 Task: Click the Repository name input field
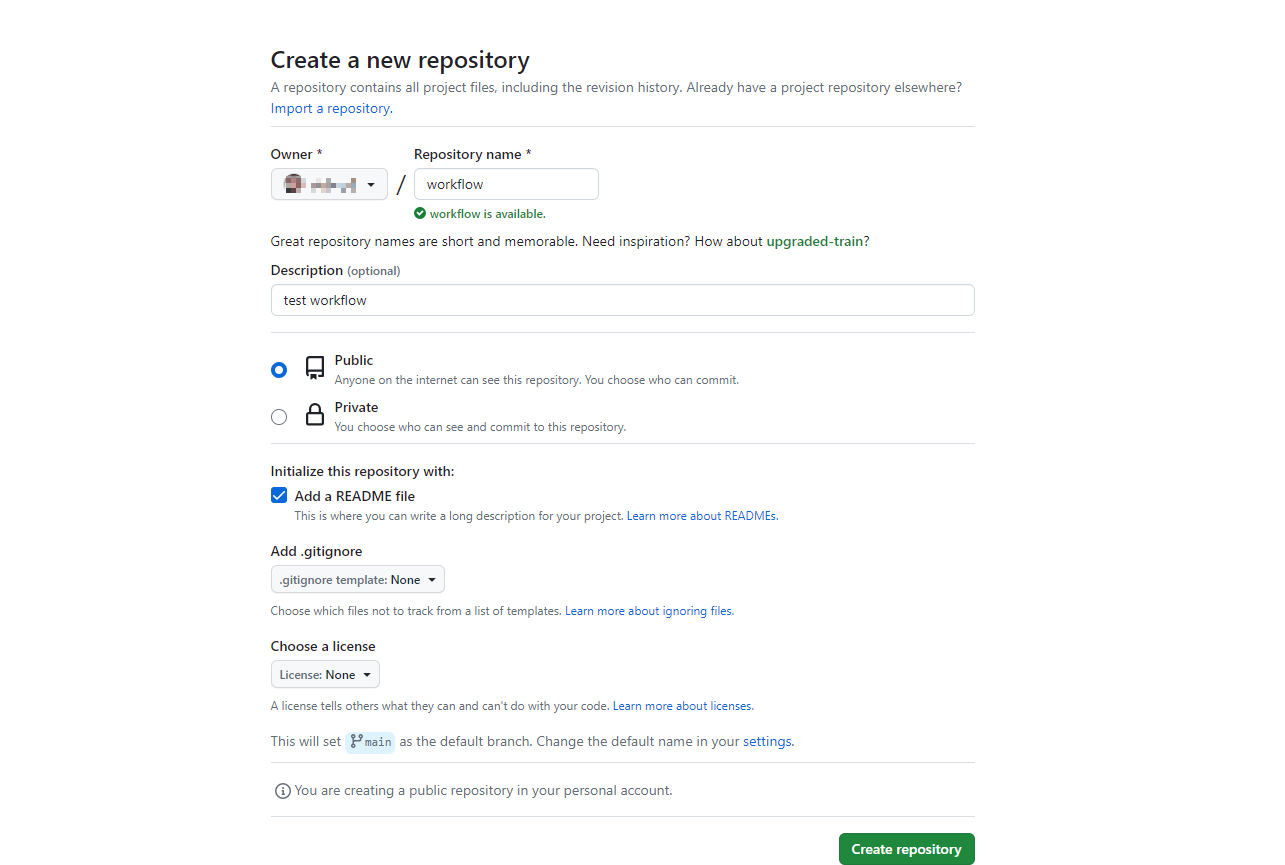click(x=506, y=184)
